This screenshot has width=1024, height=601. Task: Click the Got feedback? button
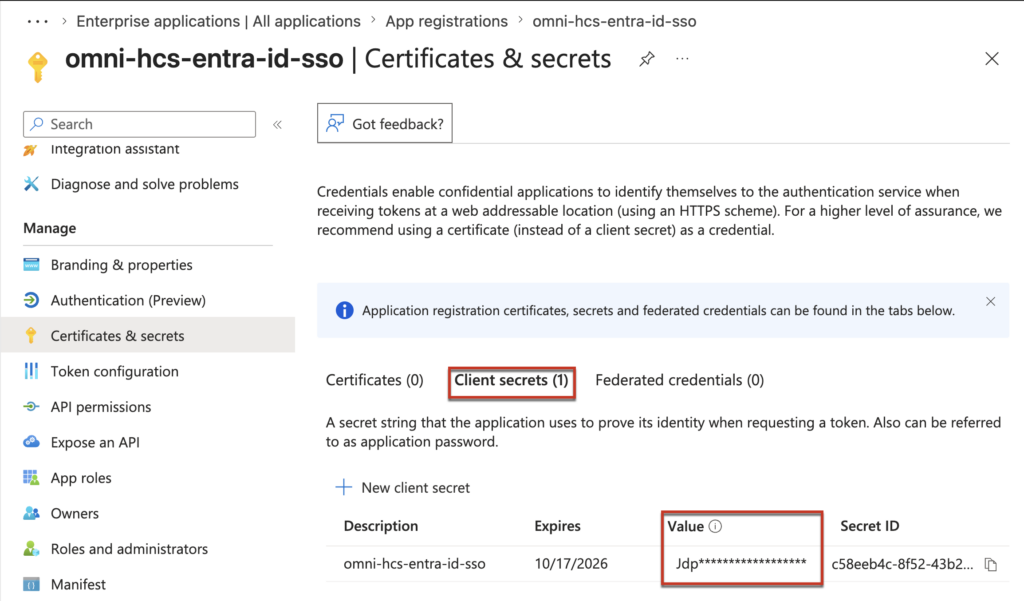[x=385, y=124]
